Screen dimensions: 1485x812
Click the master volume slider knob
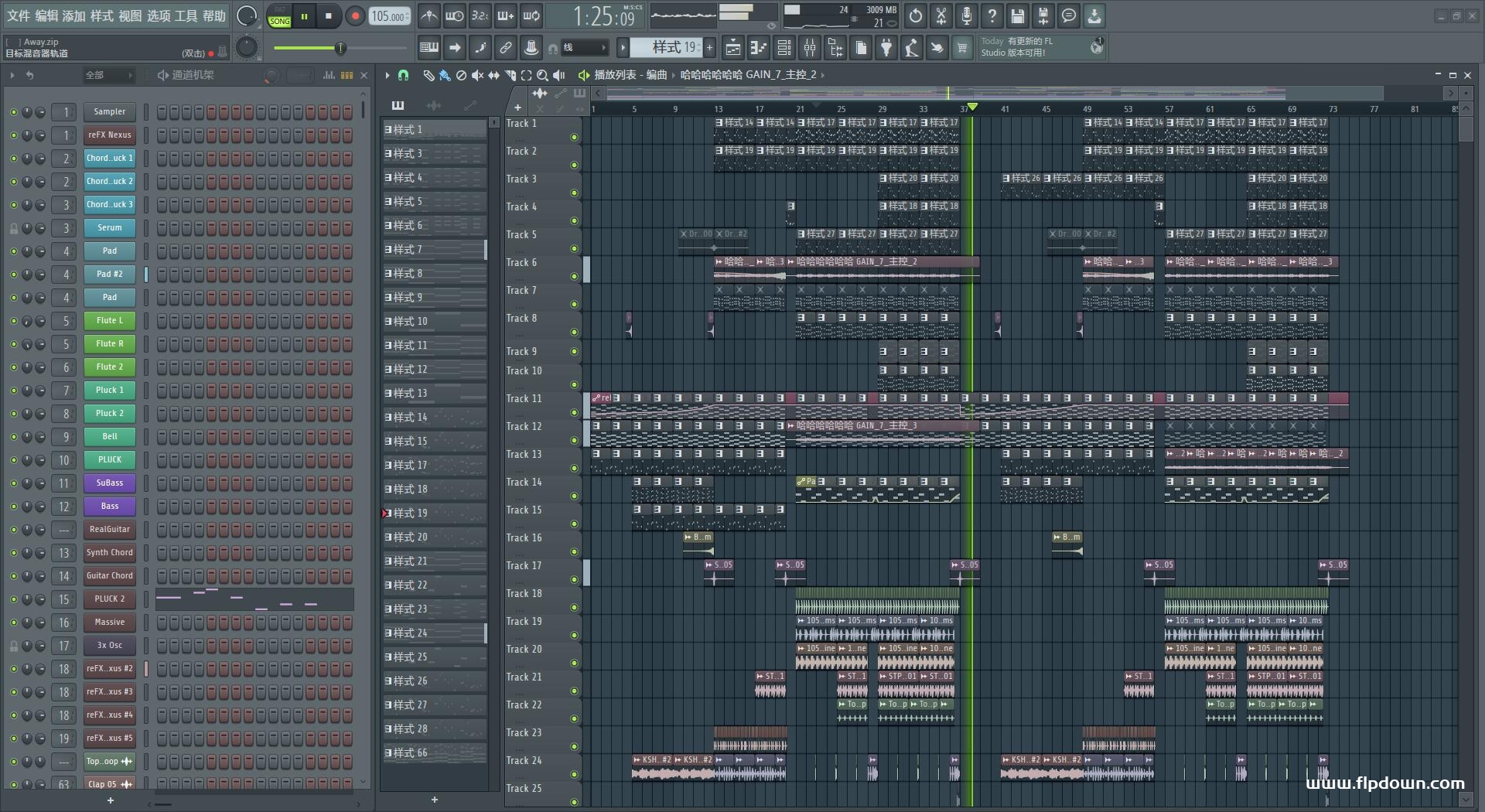pos(340,49)
